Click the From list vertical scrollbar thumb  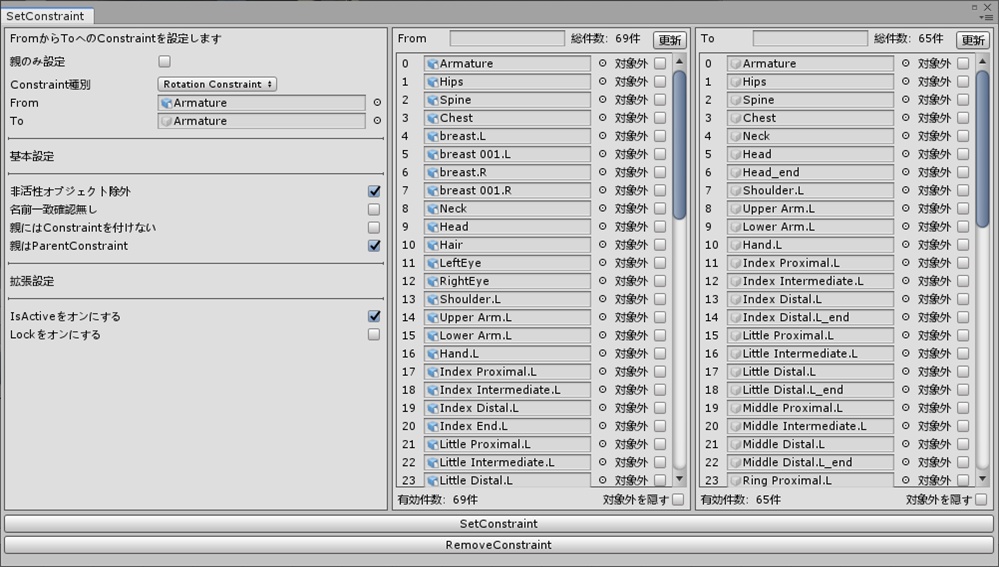tap(679, 145)
